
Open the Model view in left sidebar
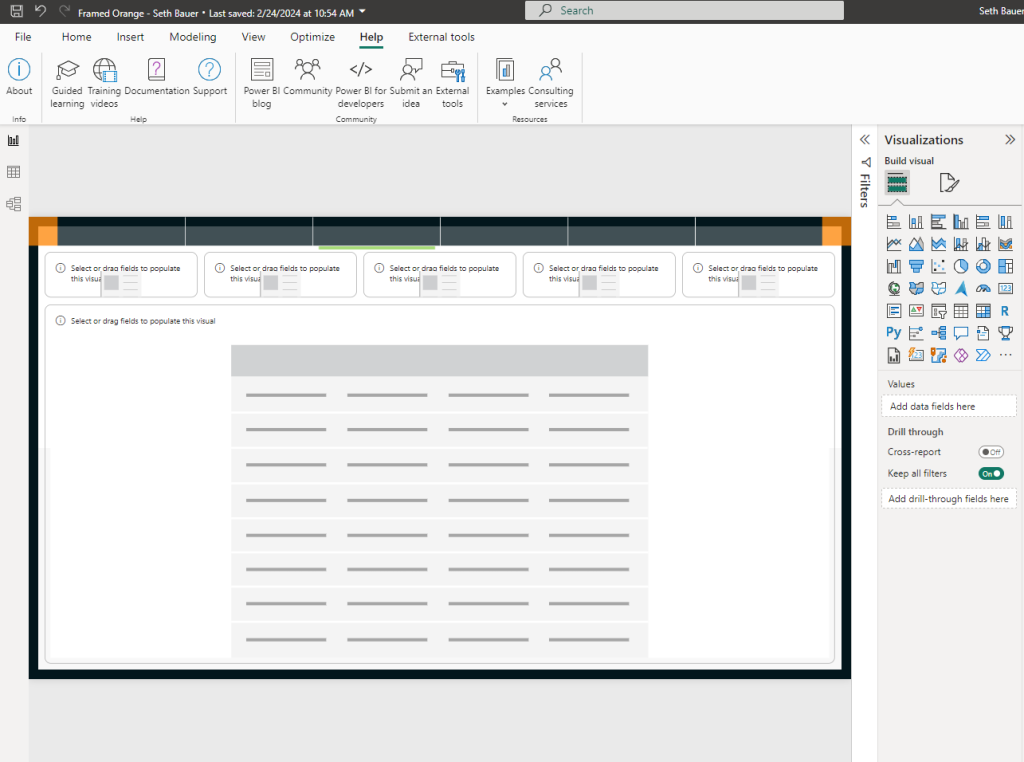point(14,204)
